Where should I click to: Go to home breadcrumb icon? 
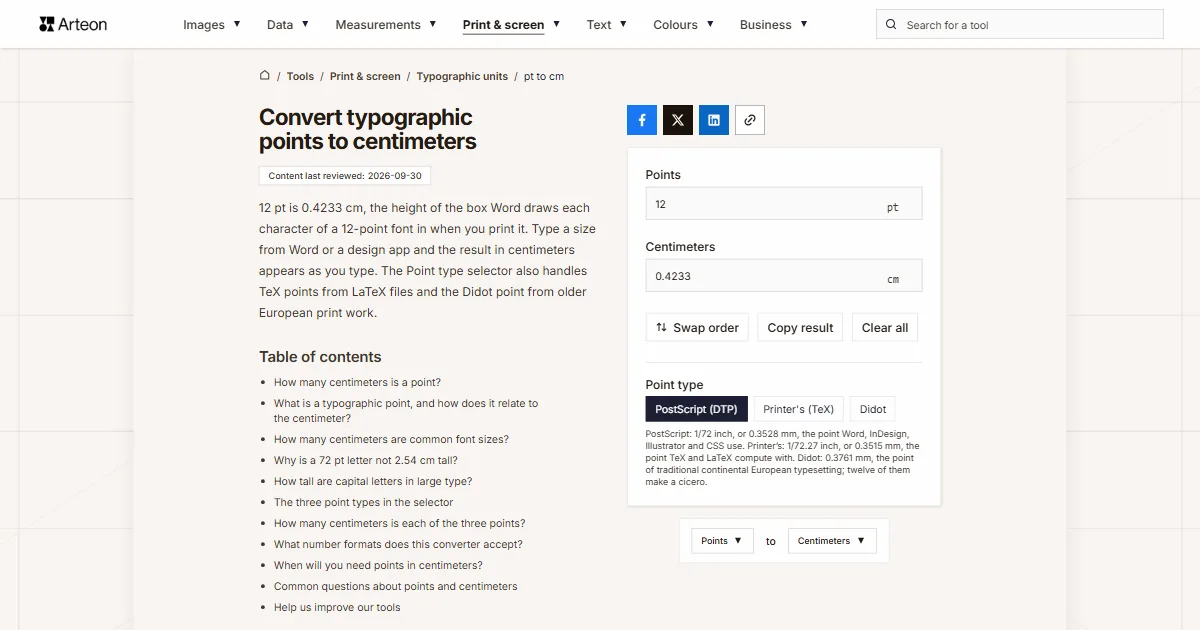pyautogui.click(x=265, y=76)
